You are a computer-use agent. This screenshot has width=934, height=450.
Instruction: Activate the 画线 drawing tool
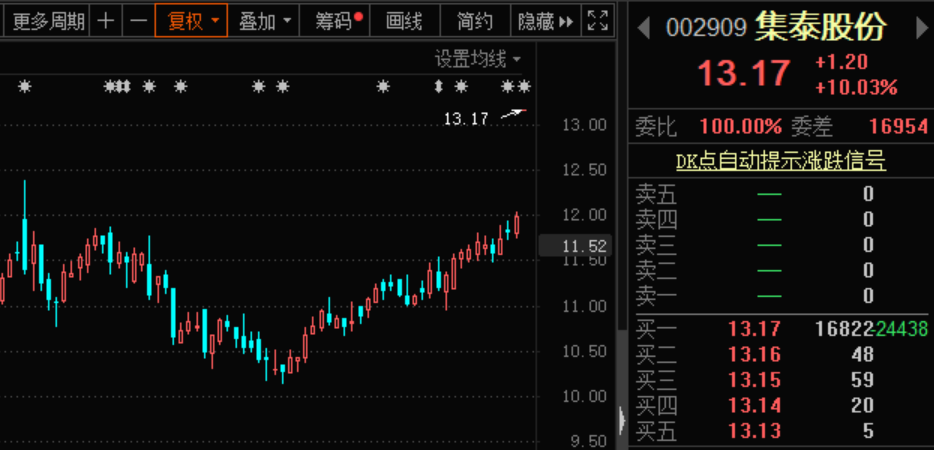[404, 21]
